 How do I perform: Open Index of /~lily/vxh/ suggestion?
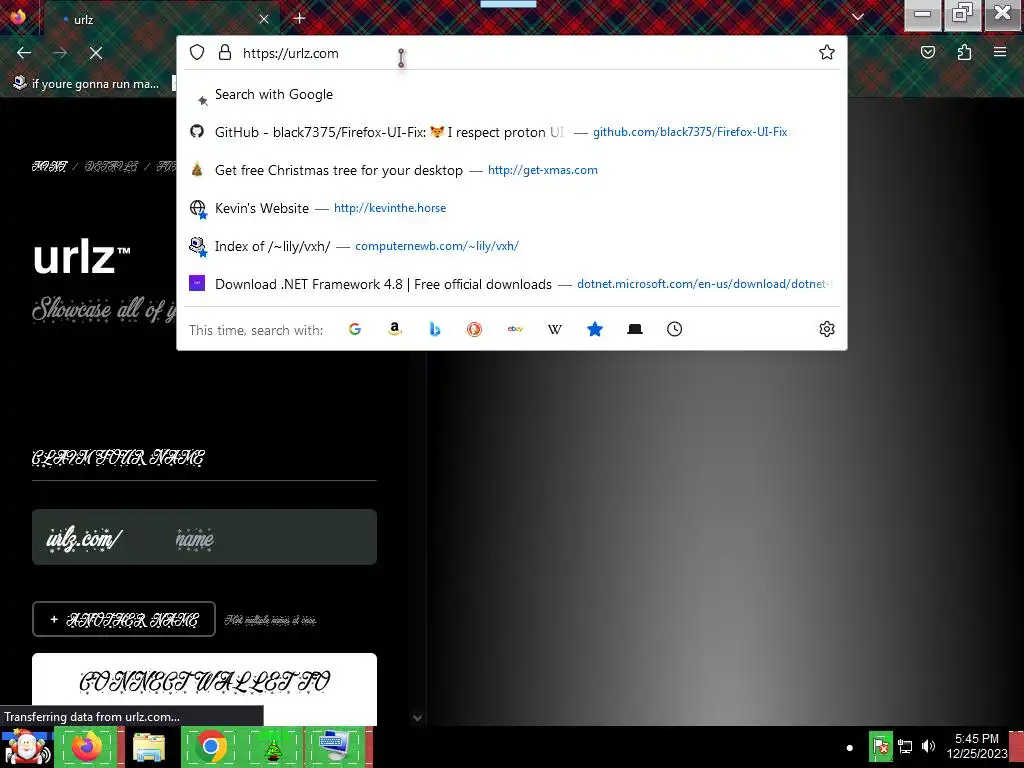512,246
